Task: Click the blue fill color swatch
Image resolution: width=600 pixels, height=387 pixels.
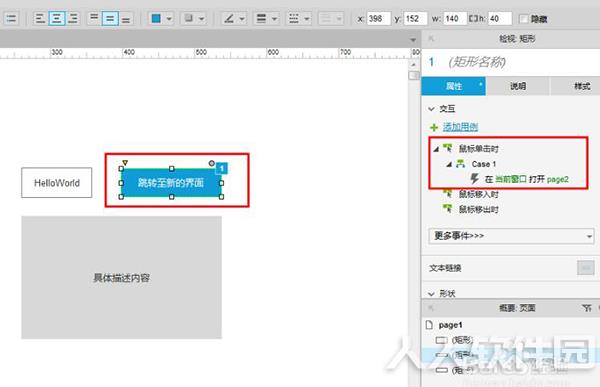Action: 156,18
